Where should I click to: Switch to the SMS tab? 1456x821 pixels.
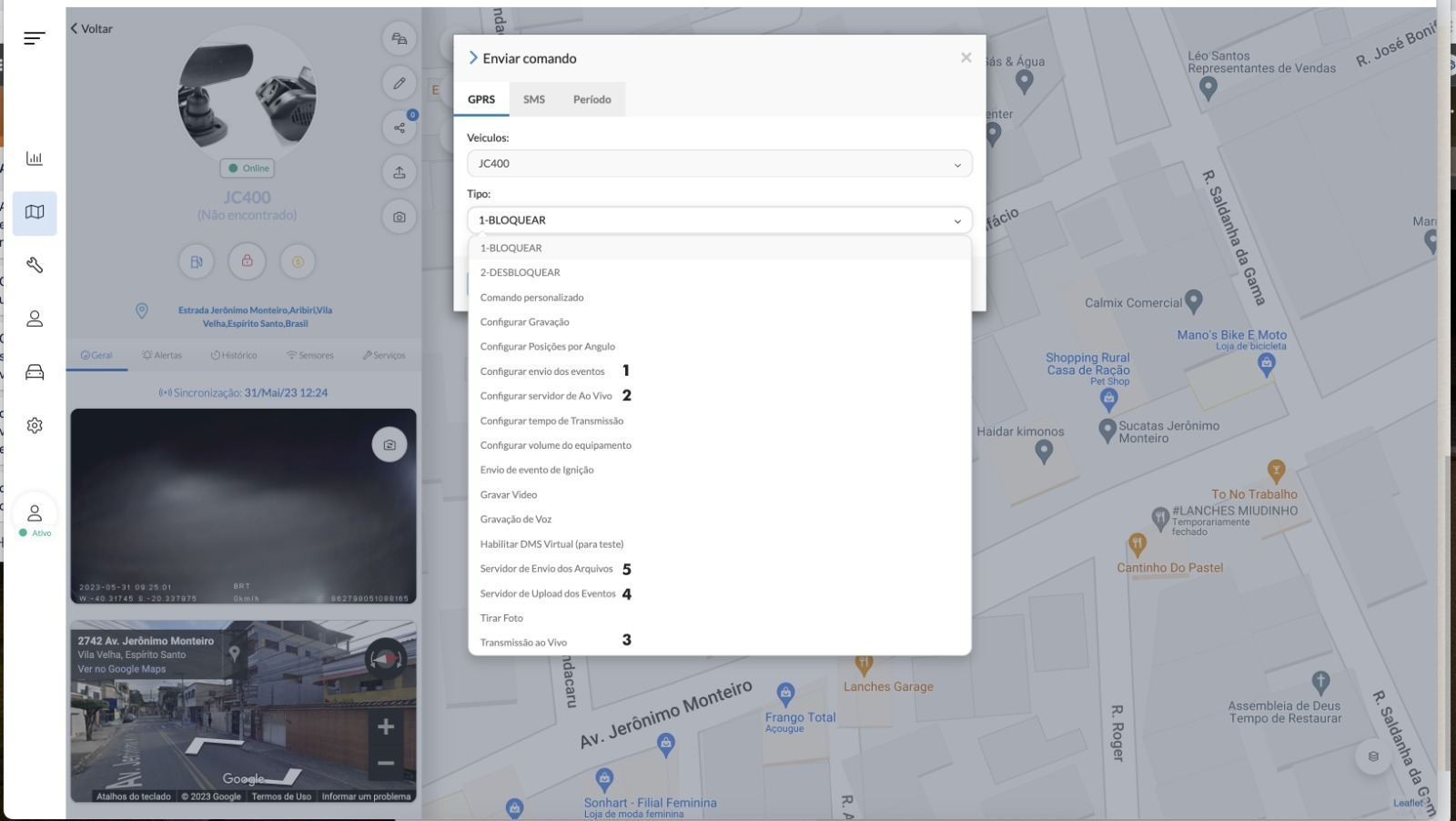(x=534, y=99)
